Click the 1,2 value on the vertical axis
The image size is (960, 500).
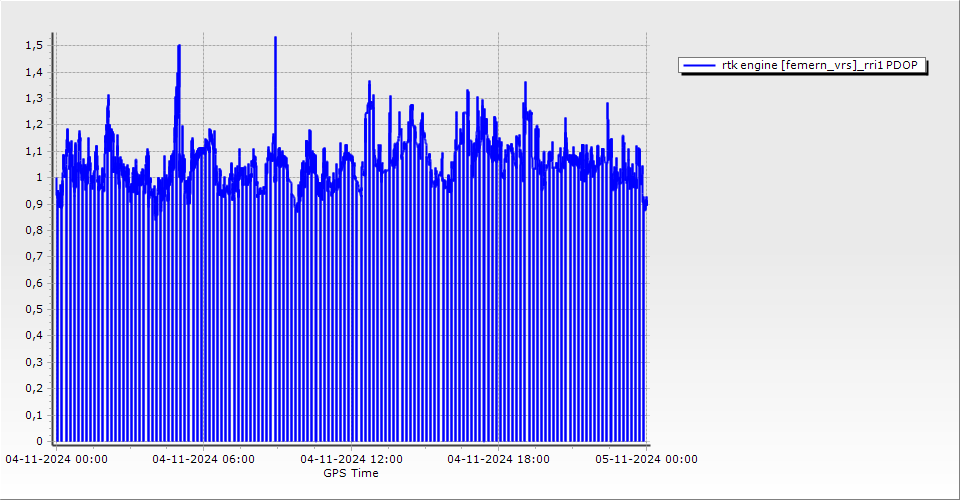coord(34,125)
